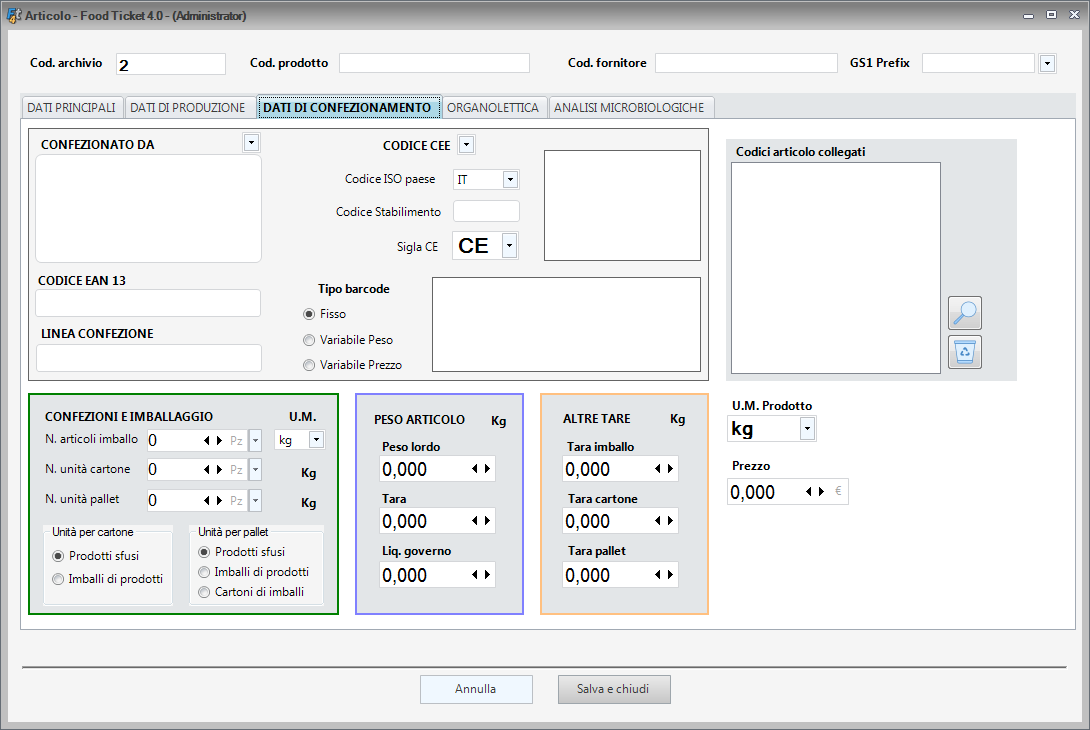Image resolution: width=1090 pixels, height=730 pixels.
Task: Increase Peso lordo using the right stepper arrow
Action: [x=489, y=468]
